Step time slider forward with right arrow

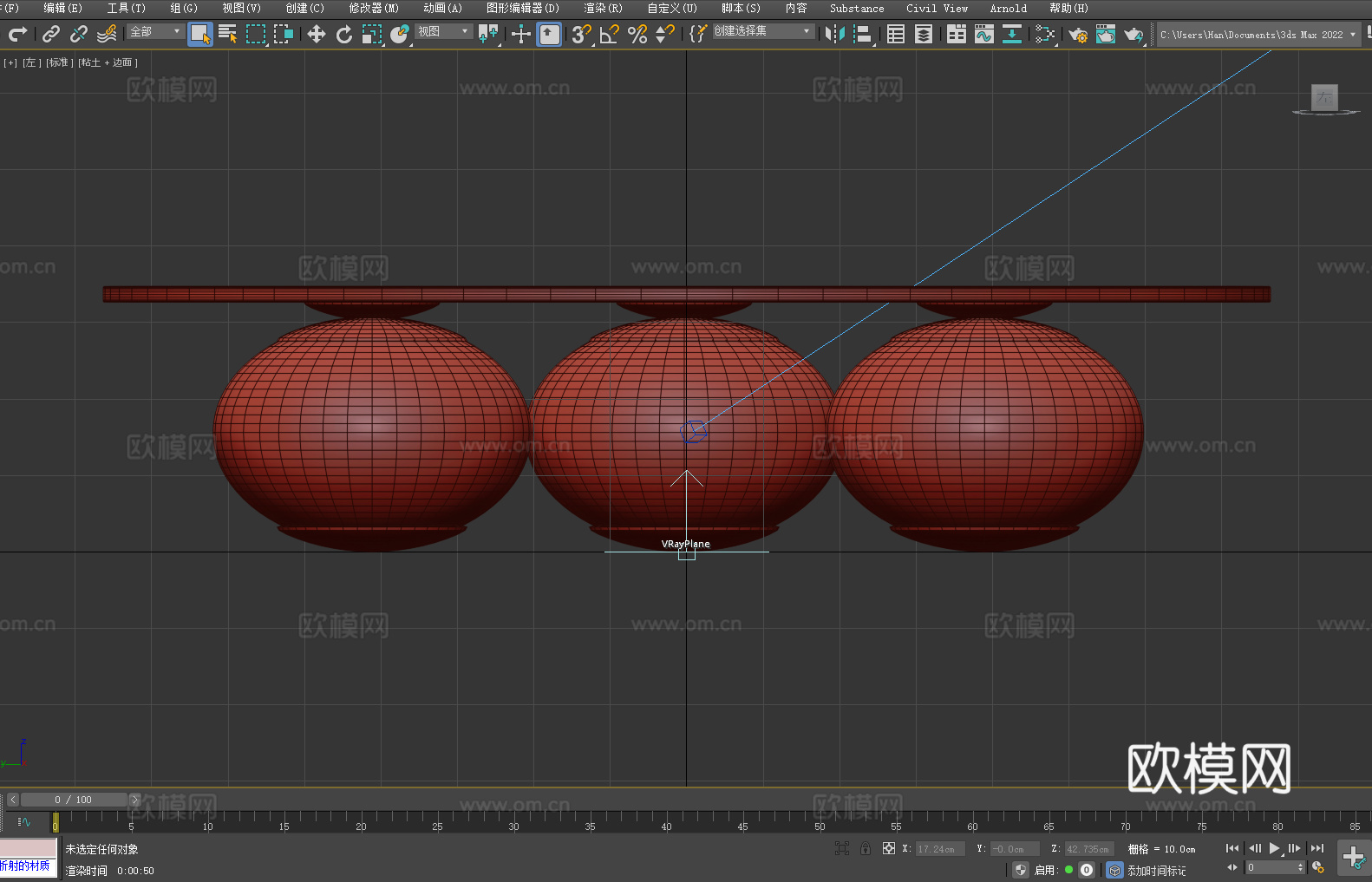click(x=134, y=800)
